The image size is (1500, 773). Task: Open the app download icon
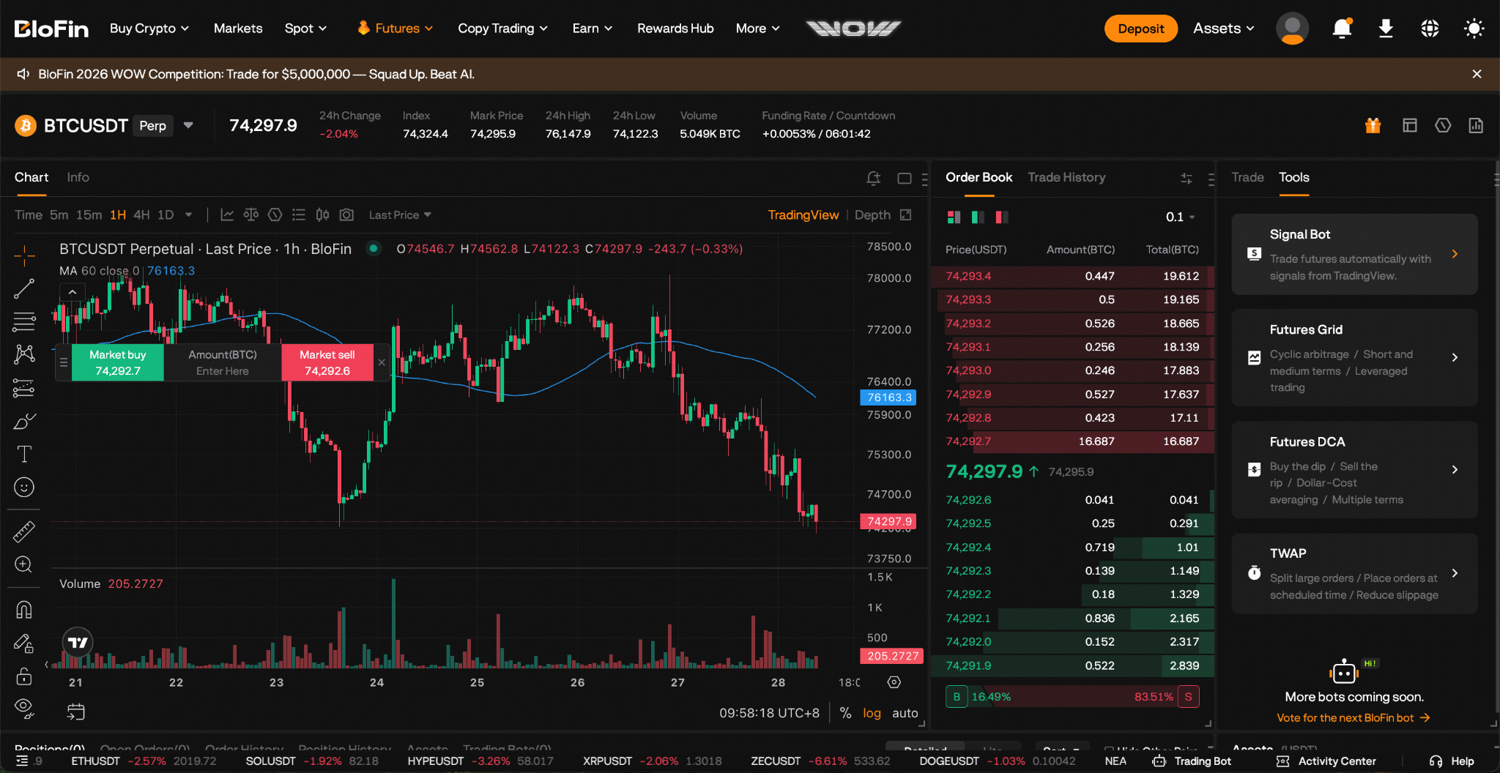(1386, 29)
